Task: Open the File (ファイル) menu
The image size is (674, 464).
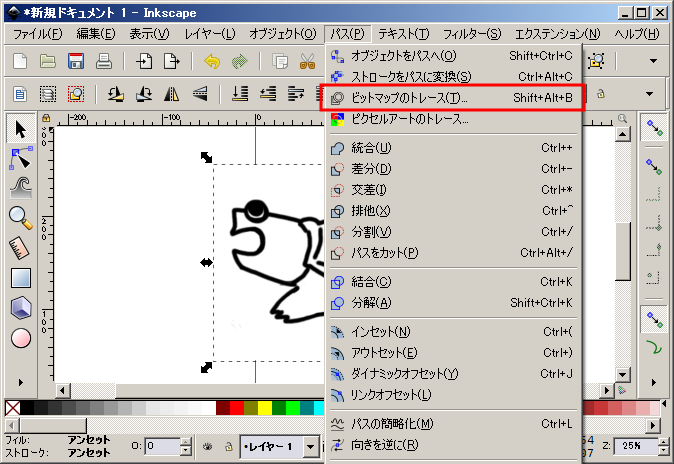Action: pos(38,34)
